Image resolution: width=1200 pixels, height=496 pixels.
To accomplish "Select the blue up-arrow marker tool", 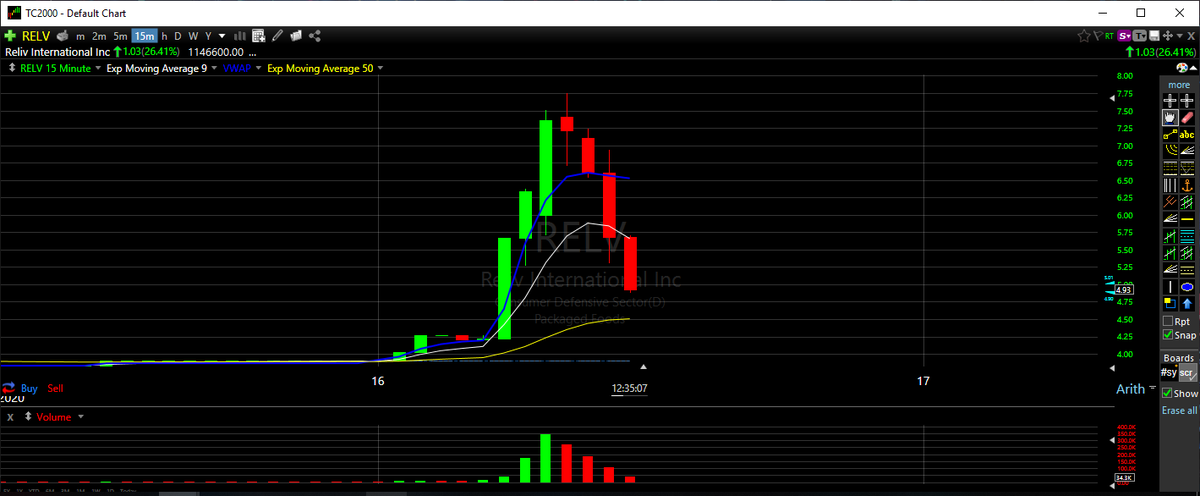I will coord(1187,302).
